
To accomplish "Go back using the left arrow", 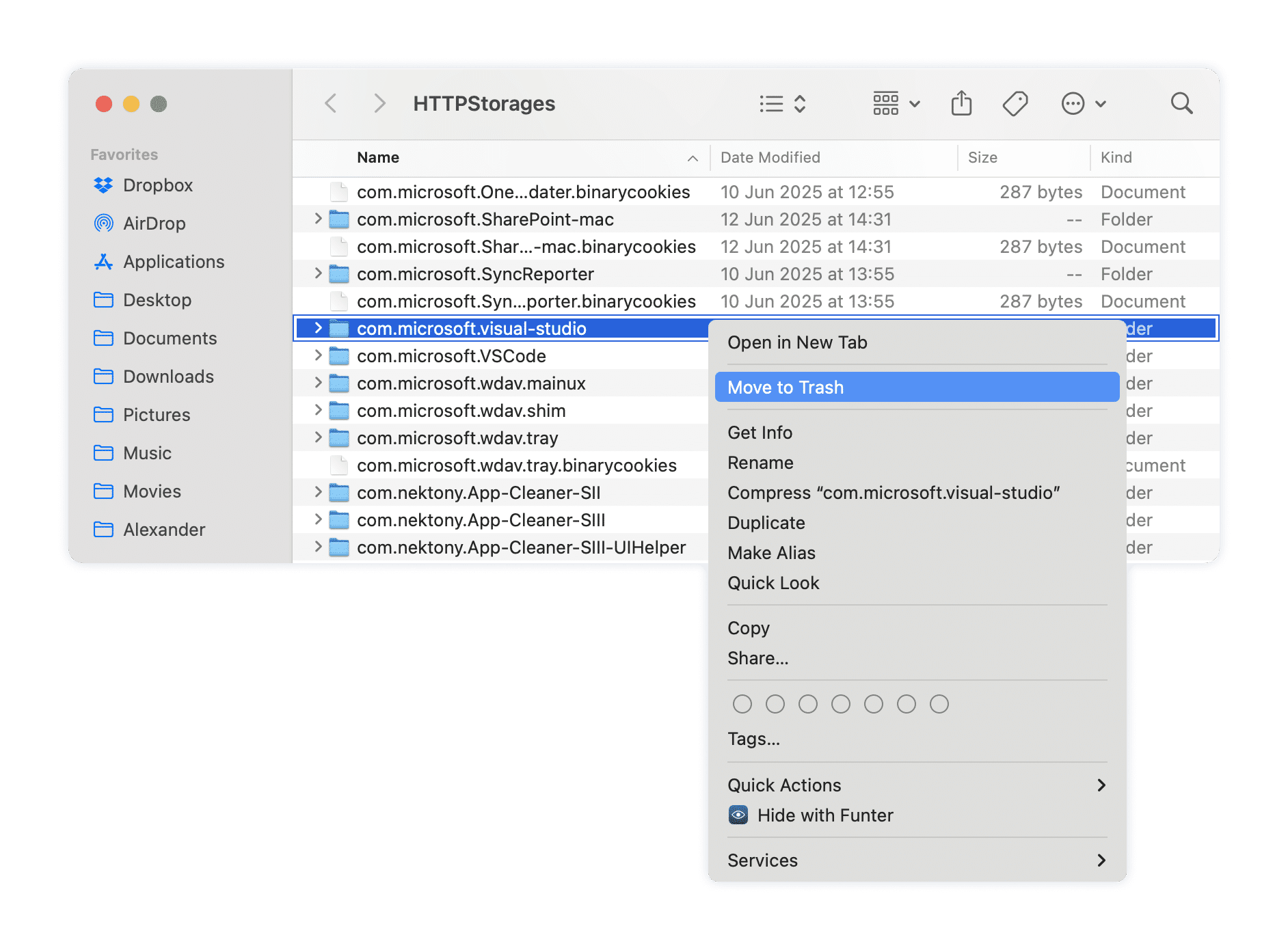I will coord(331,103).
